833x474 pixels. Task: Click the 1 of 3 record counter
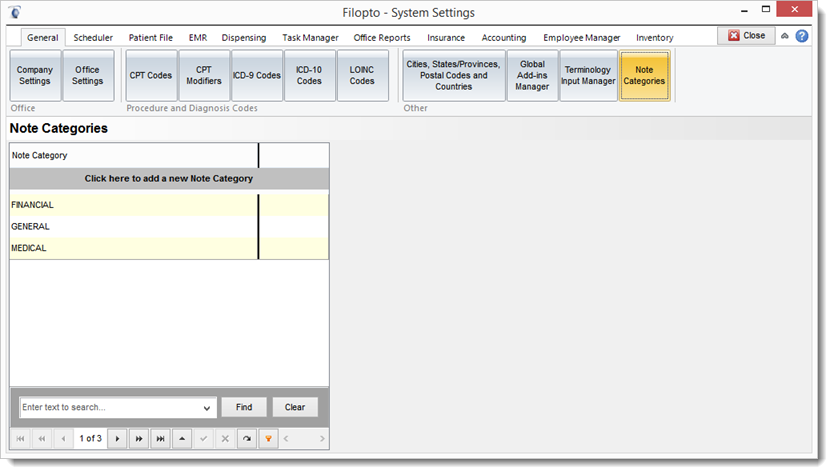[x=90, y=439]
